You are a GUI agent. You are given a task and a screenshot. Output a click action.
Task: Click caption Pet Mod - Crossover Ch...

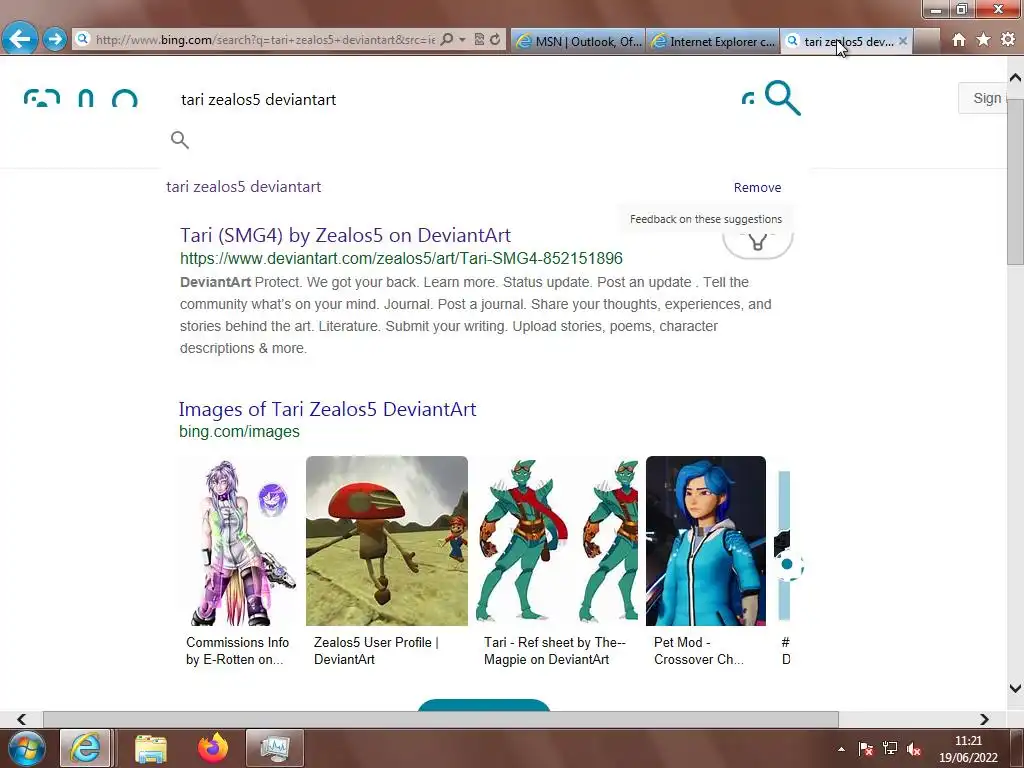pos(699,651)
